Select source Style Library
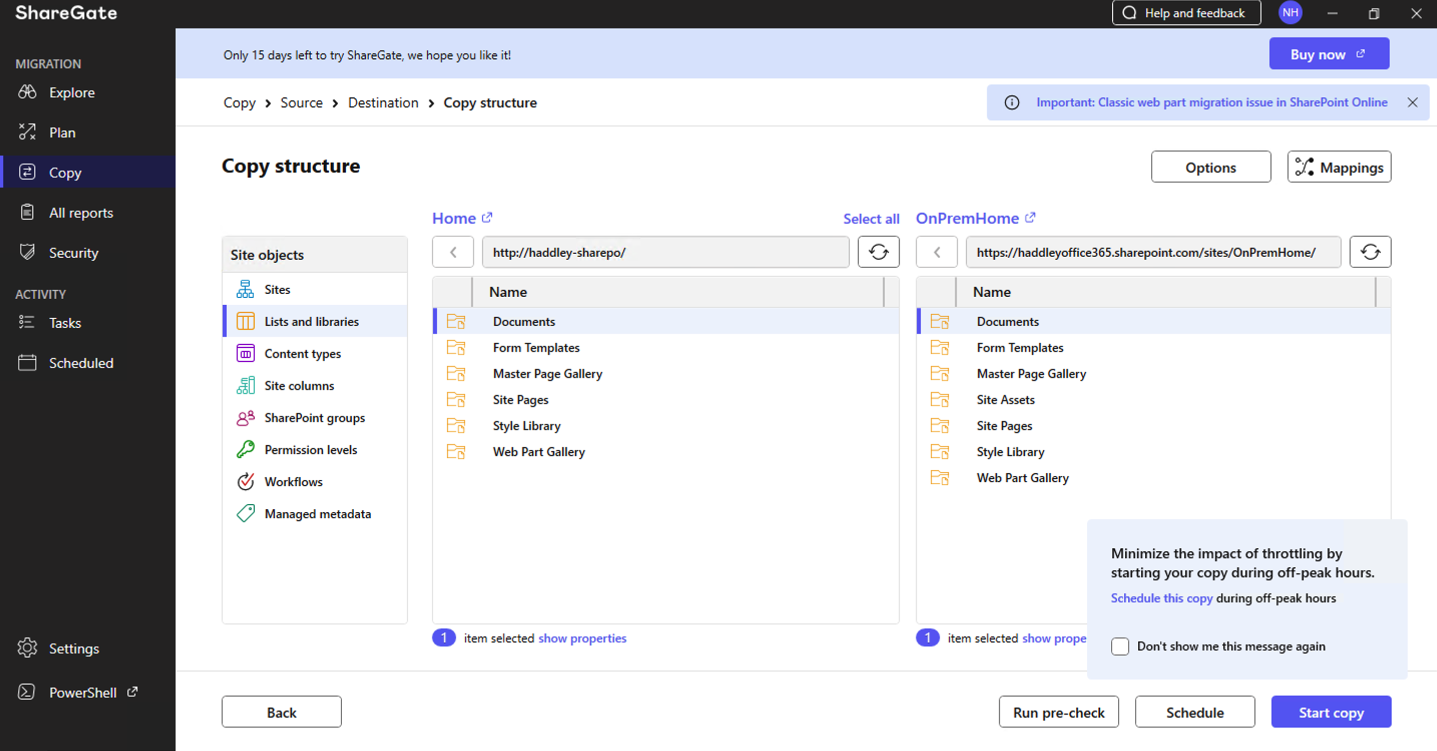Viewport: 1437px width, 751px height. tap(666, 425)
